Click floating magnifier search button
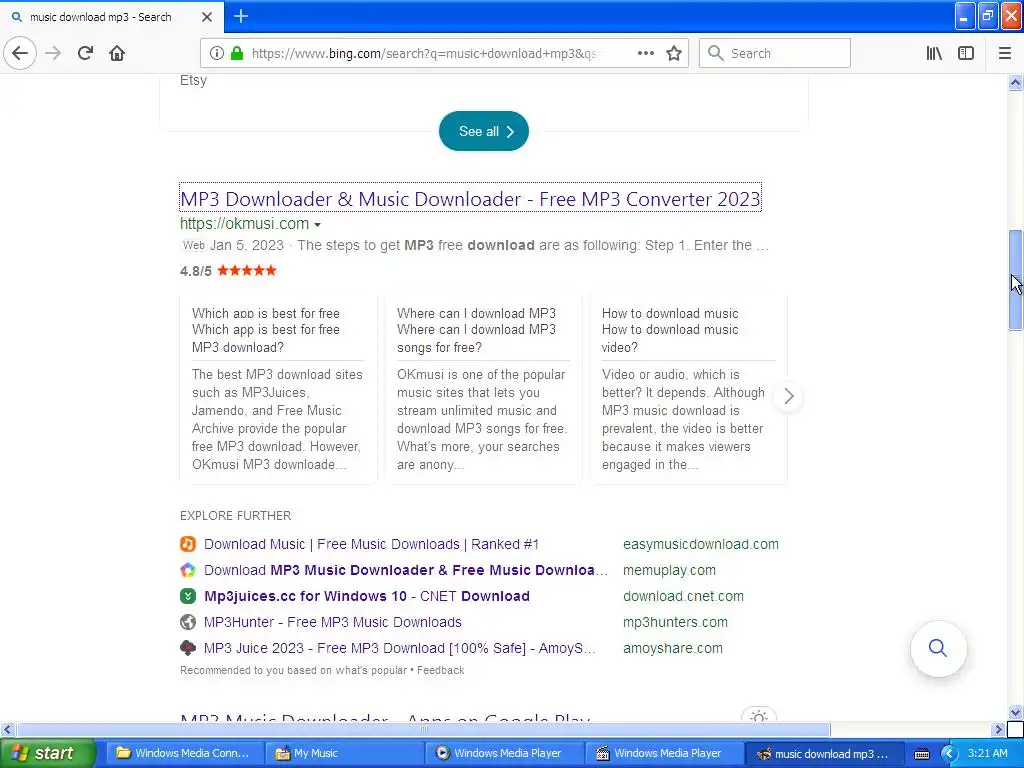 tap(938, 648)
